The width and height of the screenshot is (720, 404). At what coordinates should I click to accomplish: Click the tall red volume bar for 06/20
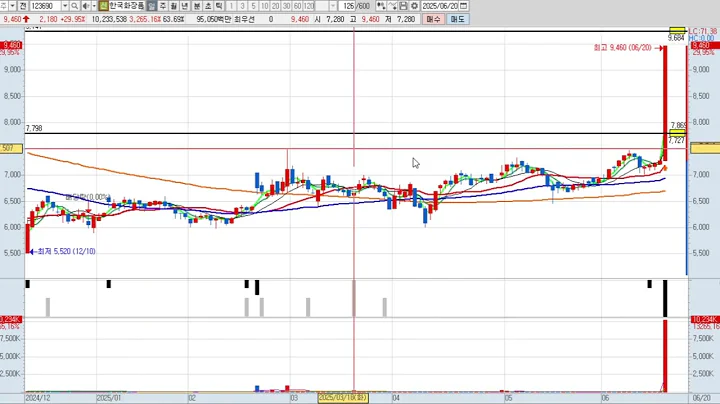665,356
